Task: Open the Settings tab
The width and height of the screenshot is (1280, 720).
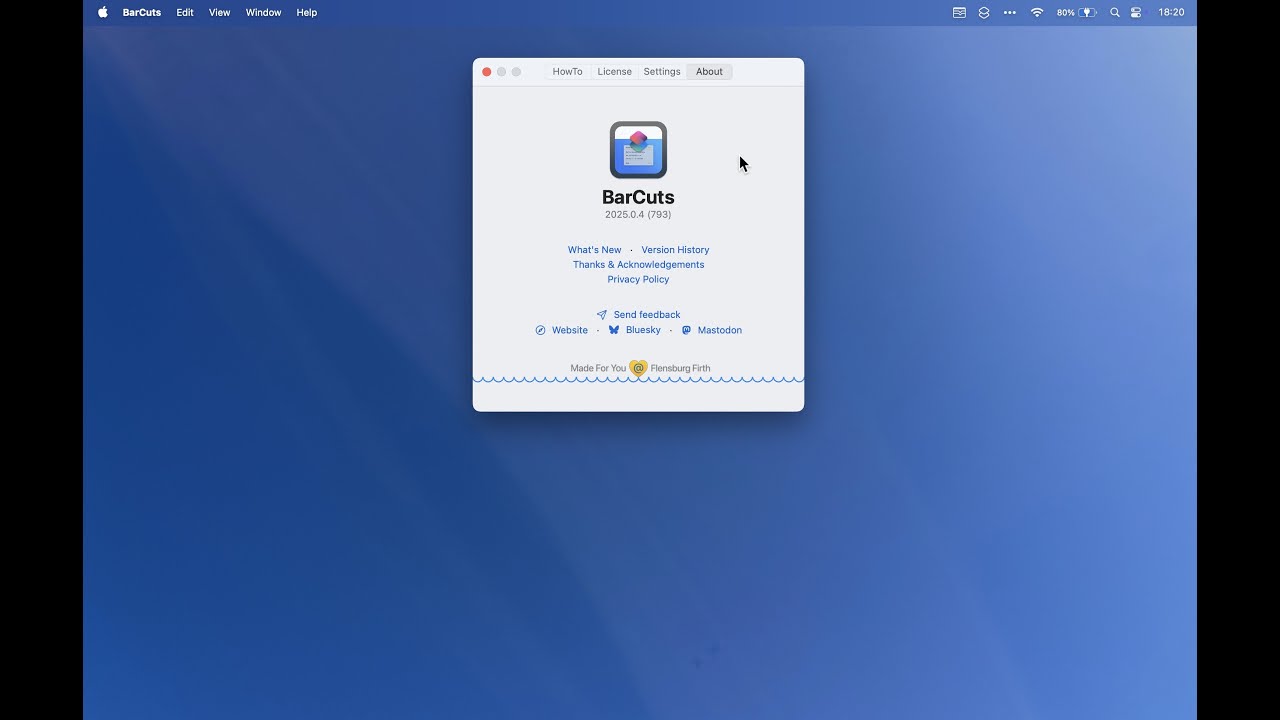Action: [661, 72]
